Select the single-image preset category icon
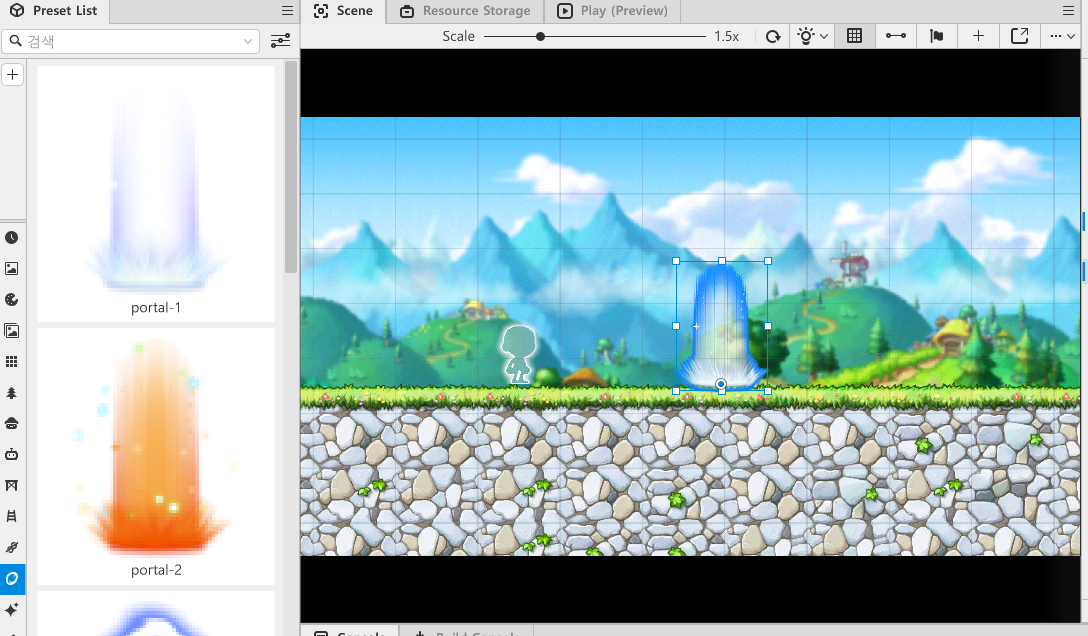The width and height of the screenshot is (1088, 636). coord(12,269)
